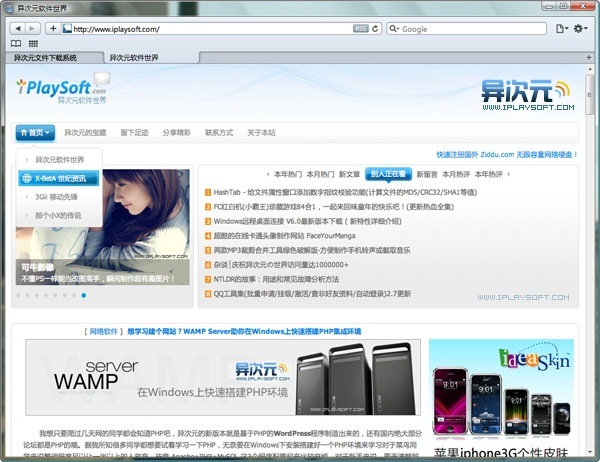Open HashTab article link
The image size is (600, 462).
pos(345,192)
